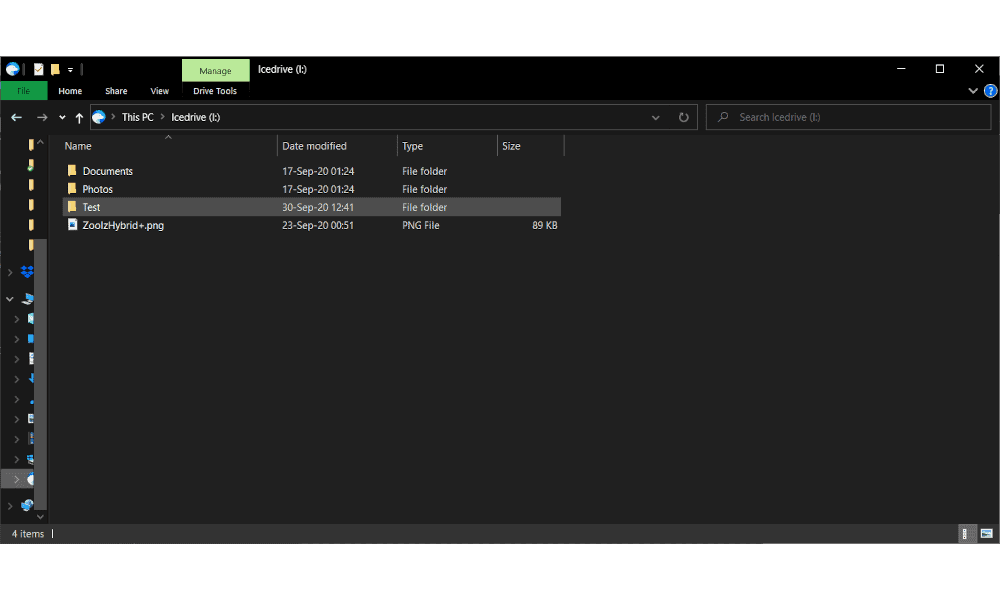Open the address bar history dropdown
The height and width of the screenshot is (600, 1000).
pyautogui.click(x=656, y=117)
